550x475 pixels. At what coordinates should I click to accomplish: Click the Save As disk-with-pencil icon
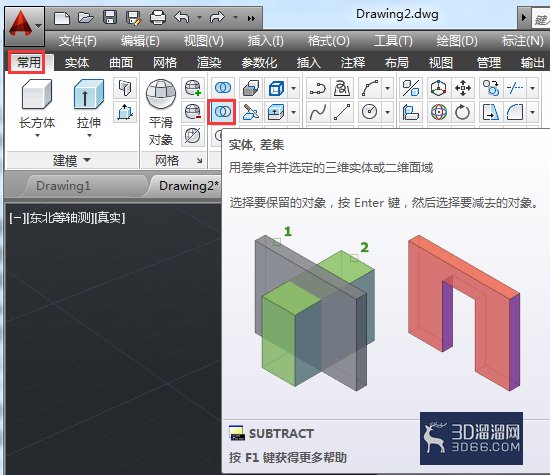coord(134,18)
